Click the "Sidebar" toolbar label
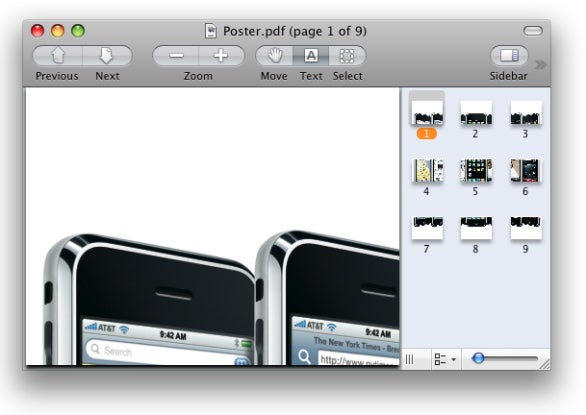Screen dimensions: 586x415 509,76
